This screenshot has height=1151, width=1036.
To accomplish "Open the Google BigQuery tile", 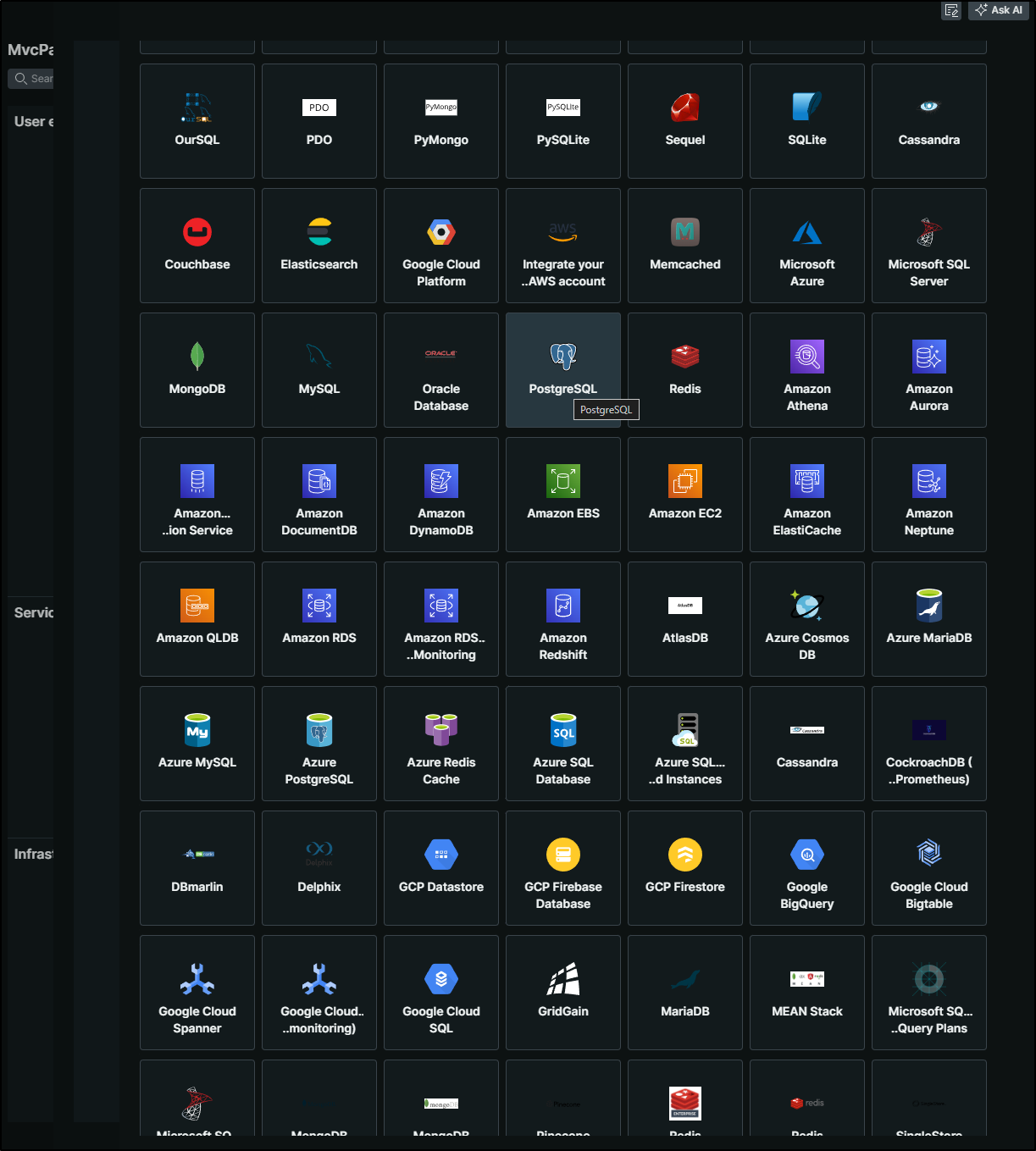I will (x=807, y=868).
